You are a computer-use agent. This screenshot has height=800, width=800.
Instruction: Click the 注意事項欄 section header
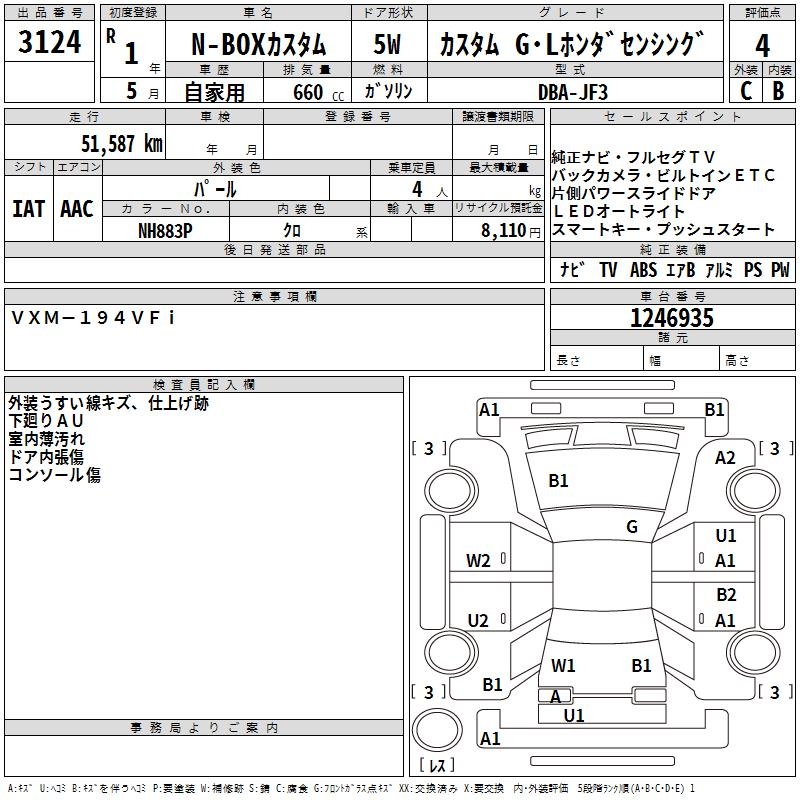(274, 297)
